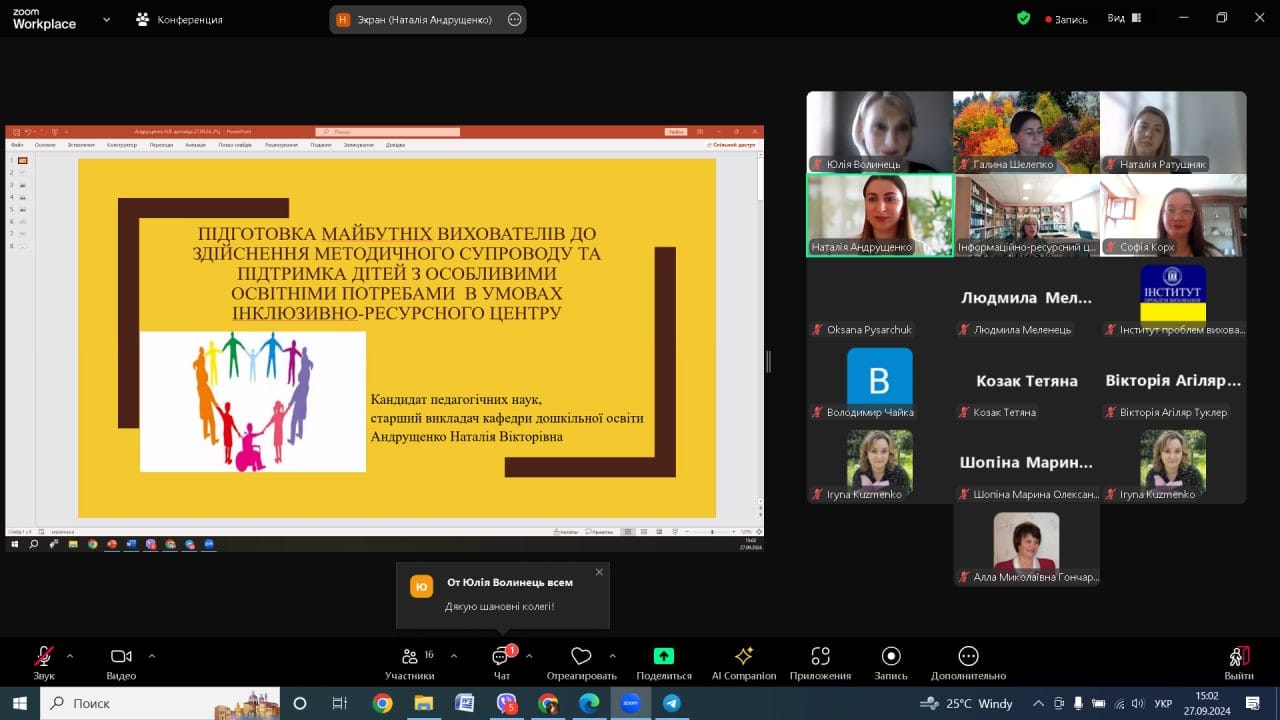The width and height of the screenshot is (1280, 720).
Task: Show hidden system tray icons
Action: [x=1039, y=703]
